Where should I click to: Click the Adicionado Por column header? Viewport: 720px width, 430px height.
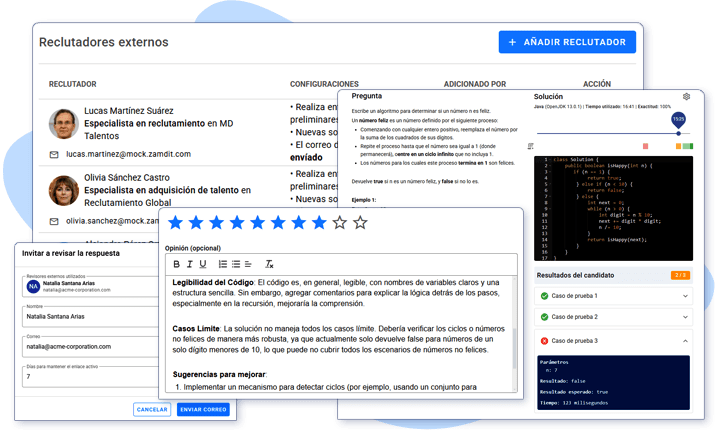[475, 84]
